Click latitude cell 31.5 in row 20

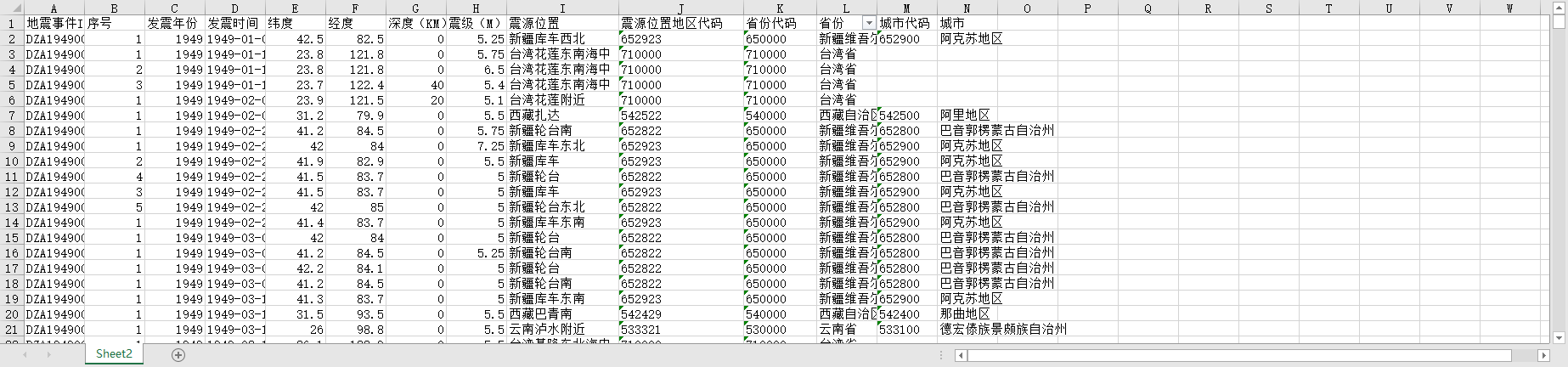tap(296, 313)
